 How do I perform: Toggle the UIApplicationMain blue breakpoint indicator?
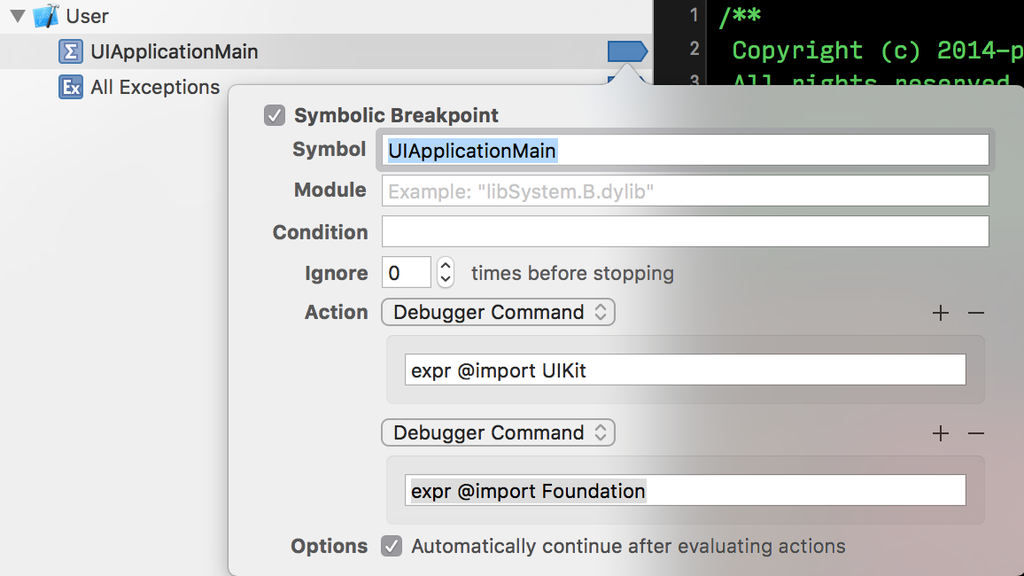pos(627,52)
